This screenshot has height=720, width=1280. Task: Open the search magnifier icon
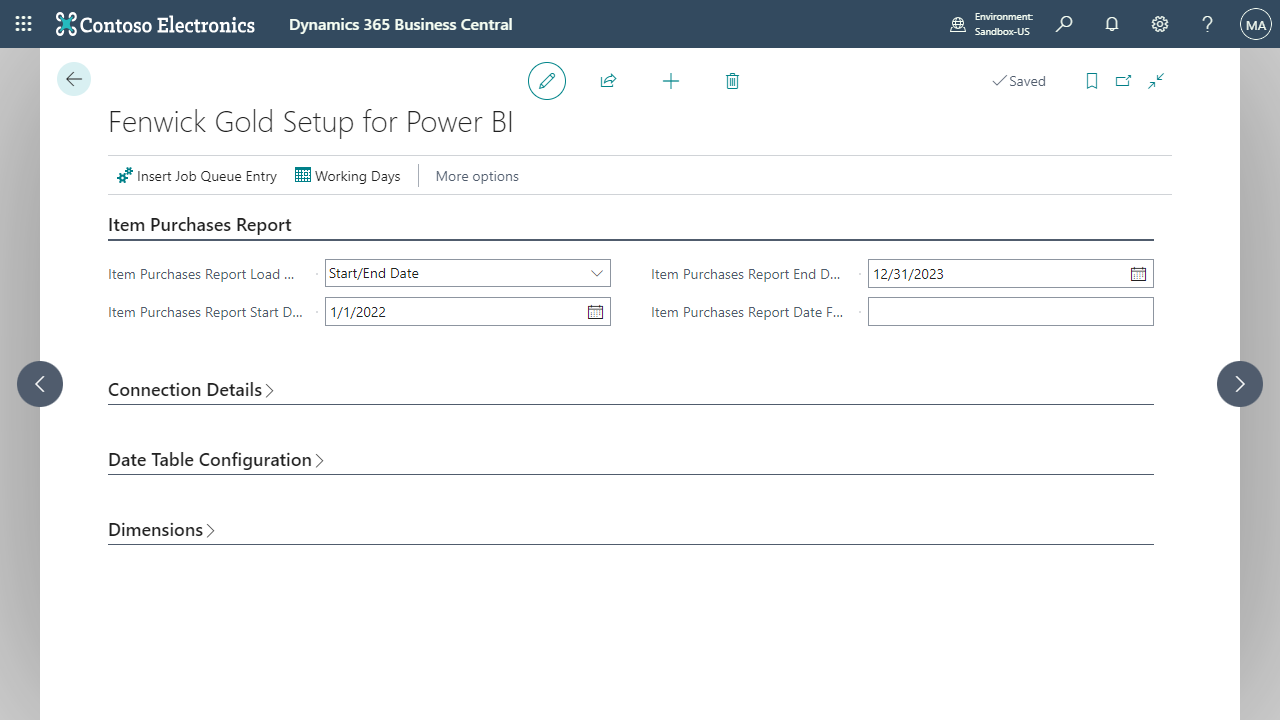point(1064,24)
